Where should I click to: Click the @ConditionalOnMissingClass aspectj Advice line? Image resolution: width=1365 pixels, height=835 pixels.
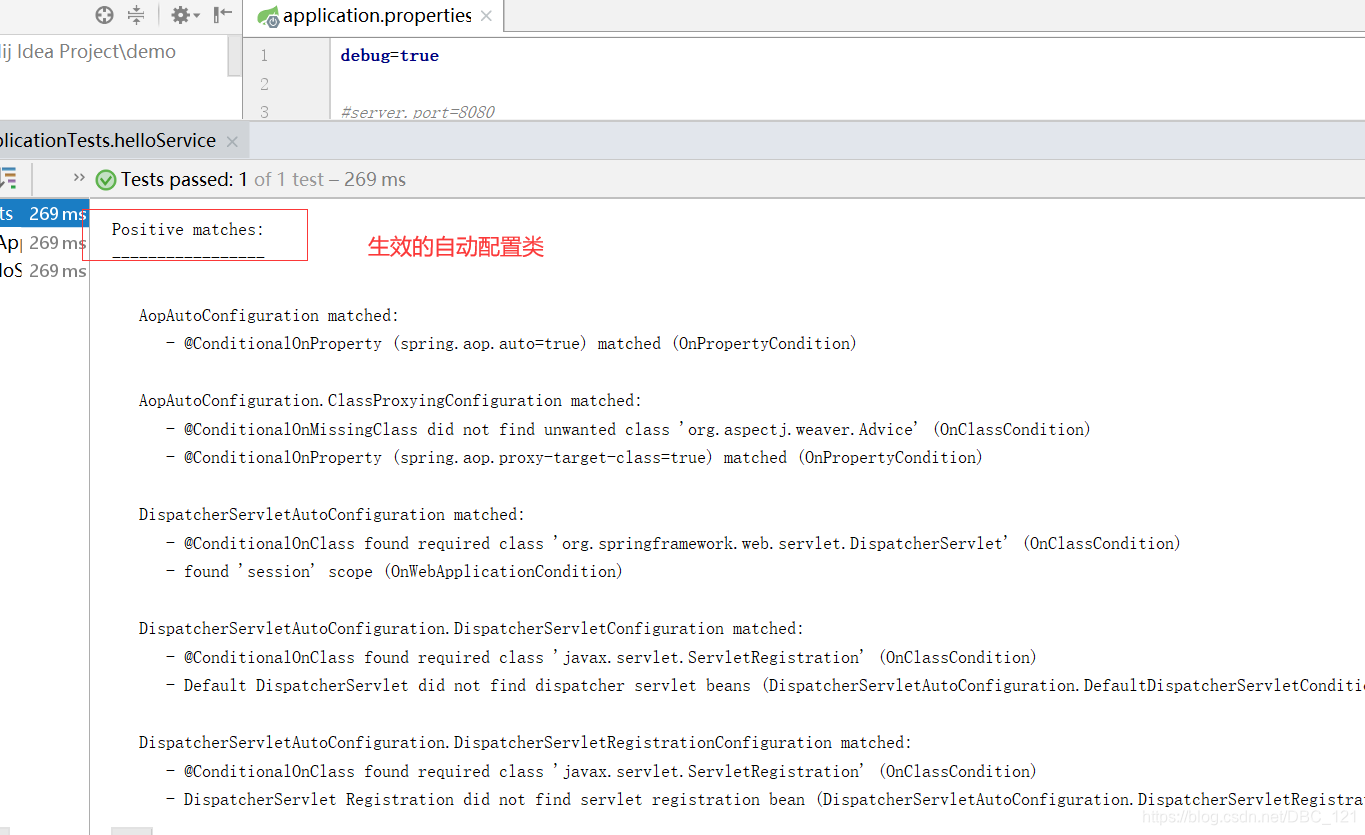pyautogui.click(x=628, y=430)
